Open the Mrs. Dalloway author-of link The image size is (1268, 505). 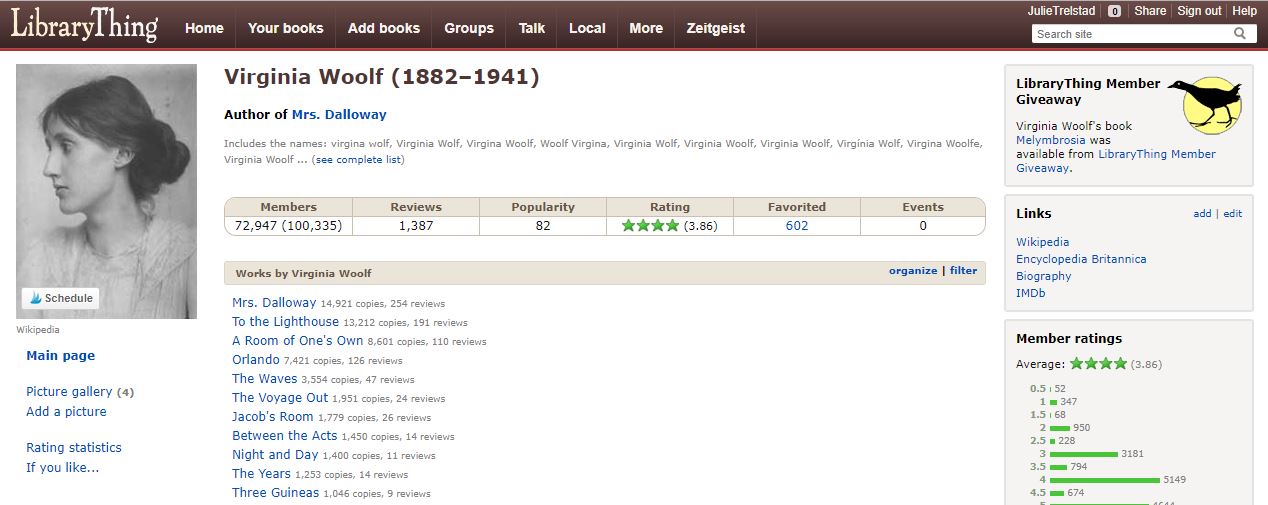tap(339, 115)
